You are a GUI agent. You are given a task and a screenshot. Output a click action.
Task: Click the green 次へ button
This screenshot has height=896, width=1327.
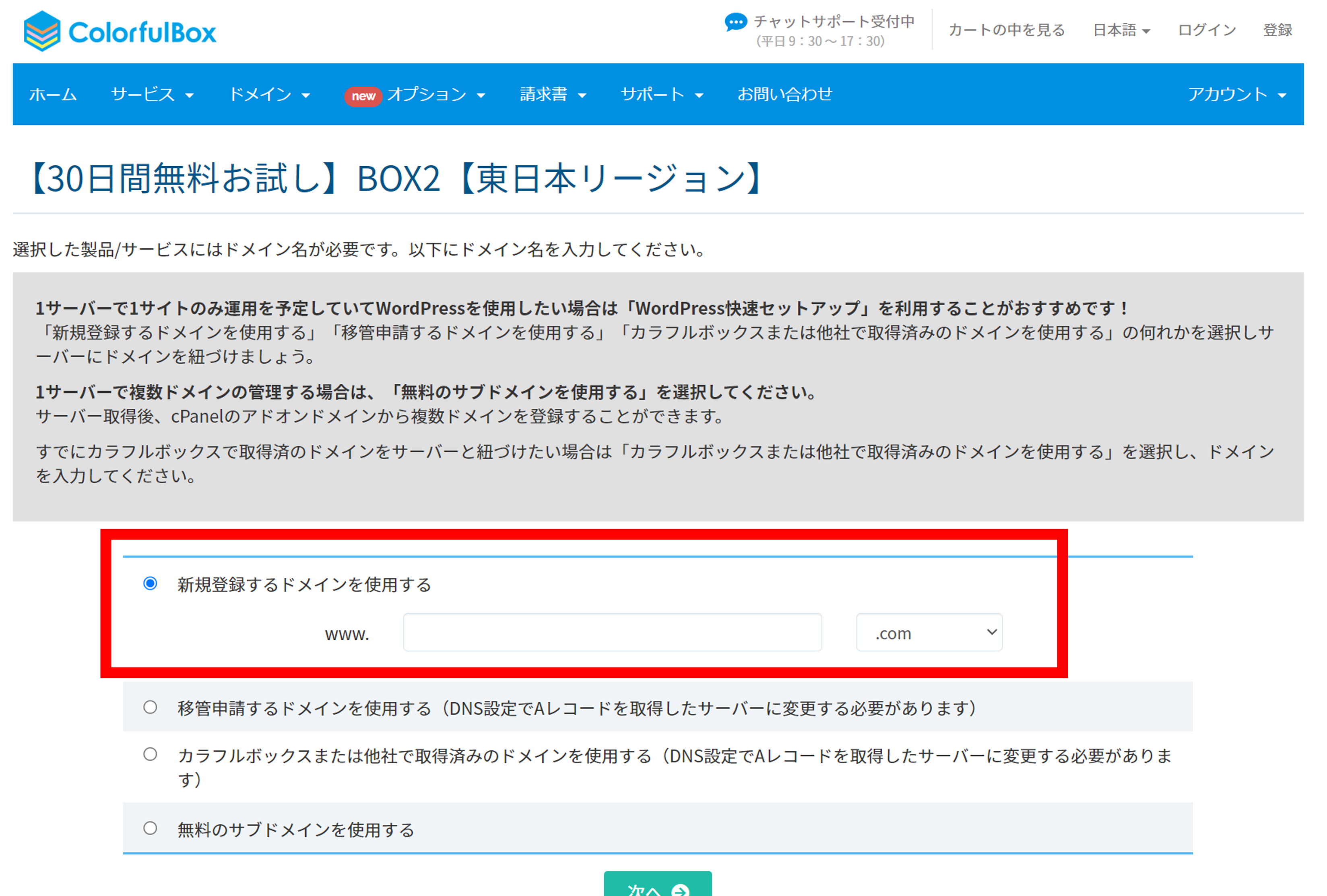[658, 884]
